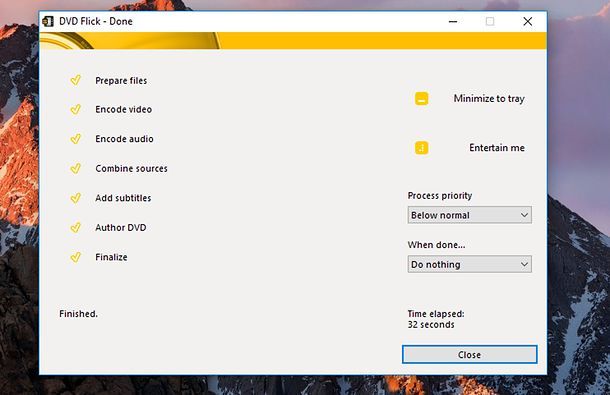Screen dimensions: 610x395
Task: Click the Finalize checkmark icon
Action: (x=75, y=257)
